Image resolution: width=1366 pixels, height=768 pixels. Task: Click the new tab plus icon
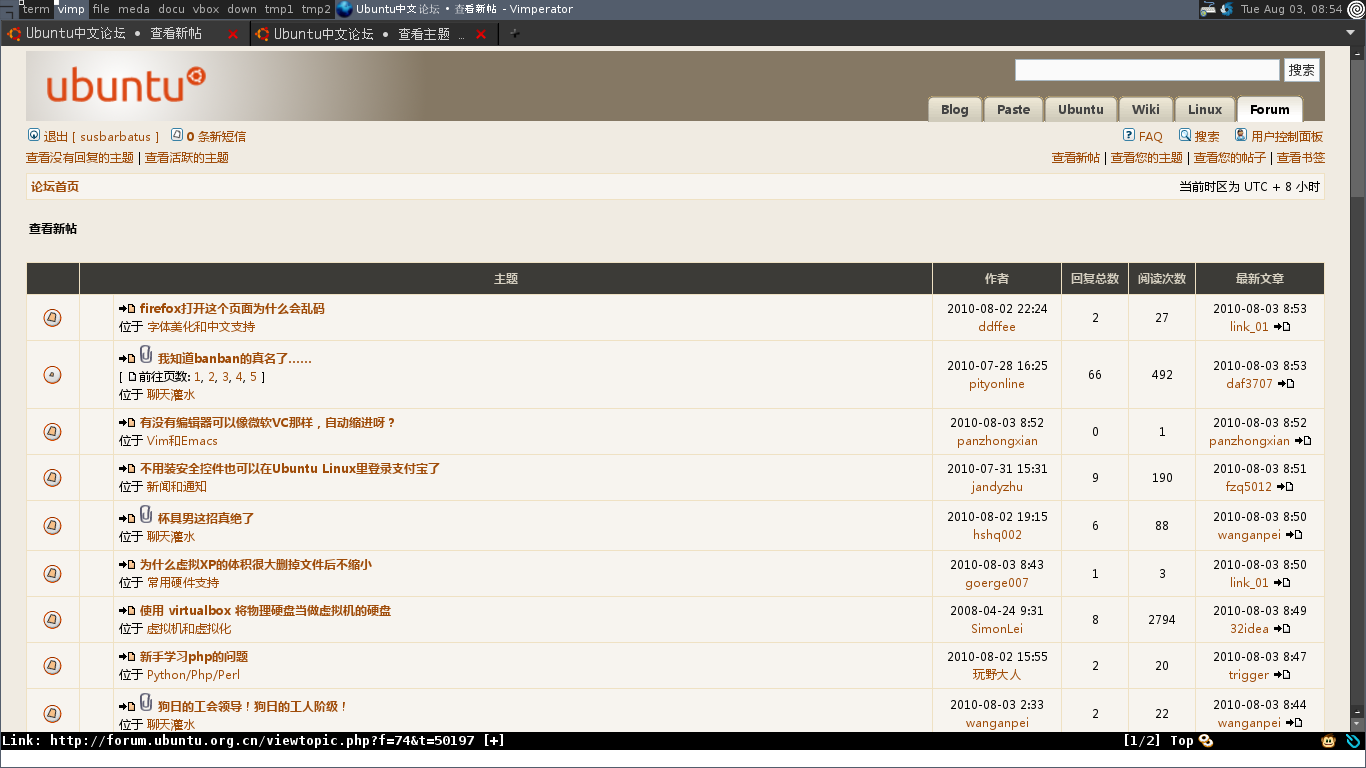(515, 33)
